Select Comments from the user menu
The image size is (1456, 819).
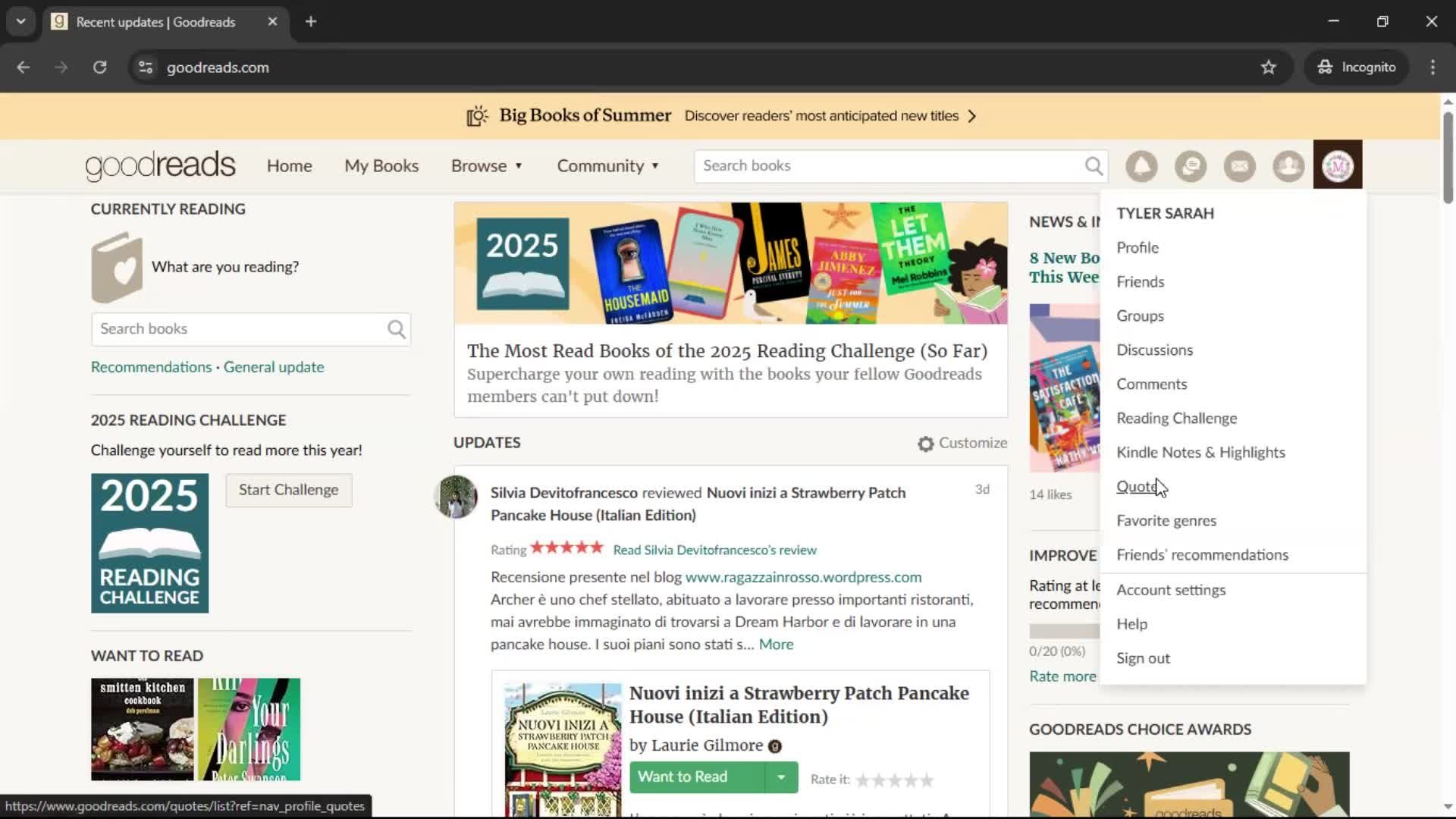click(1152, 384)
